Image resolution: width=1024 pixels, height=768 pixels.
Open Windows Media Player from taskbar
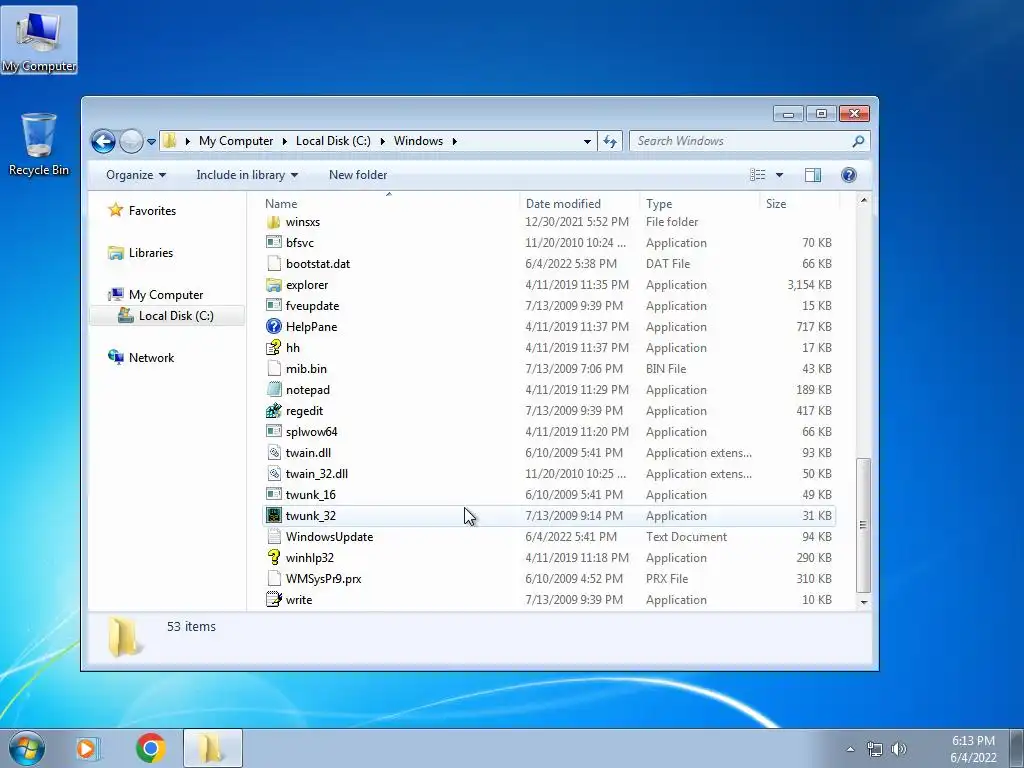pyautogui.click(x=87, y=748)
